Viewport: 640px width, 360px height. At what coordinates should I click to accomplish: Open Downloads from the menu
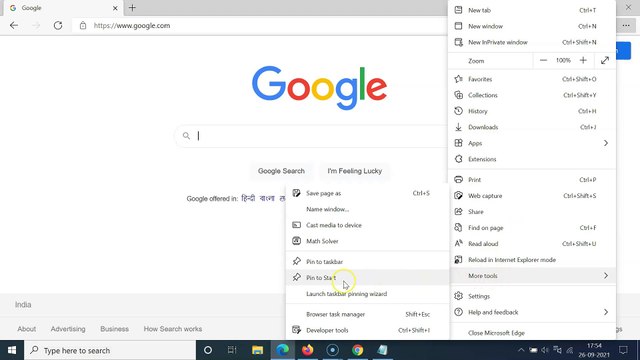531,127
